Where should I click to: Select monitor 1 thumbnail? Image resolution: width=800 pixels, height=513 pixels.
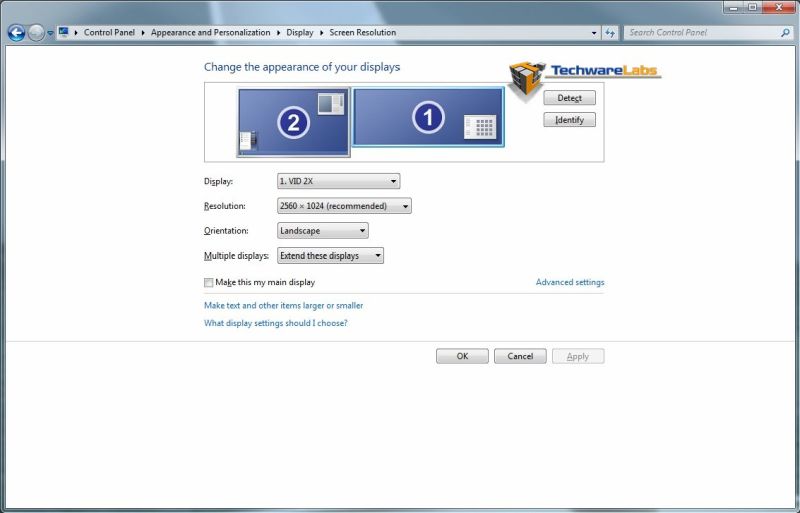[428, 117]
